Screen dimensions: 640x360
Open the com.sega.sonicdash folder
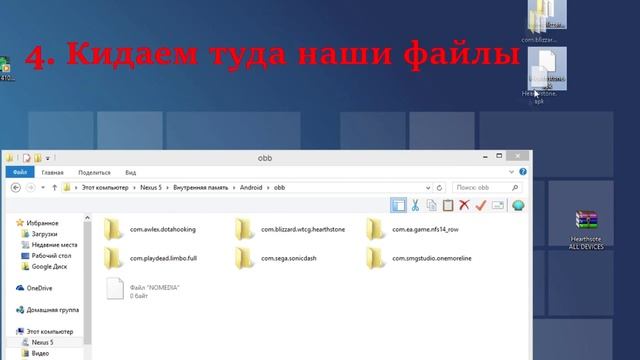[276, 258]
